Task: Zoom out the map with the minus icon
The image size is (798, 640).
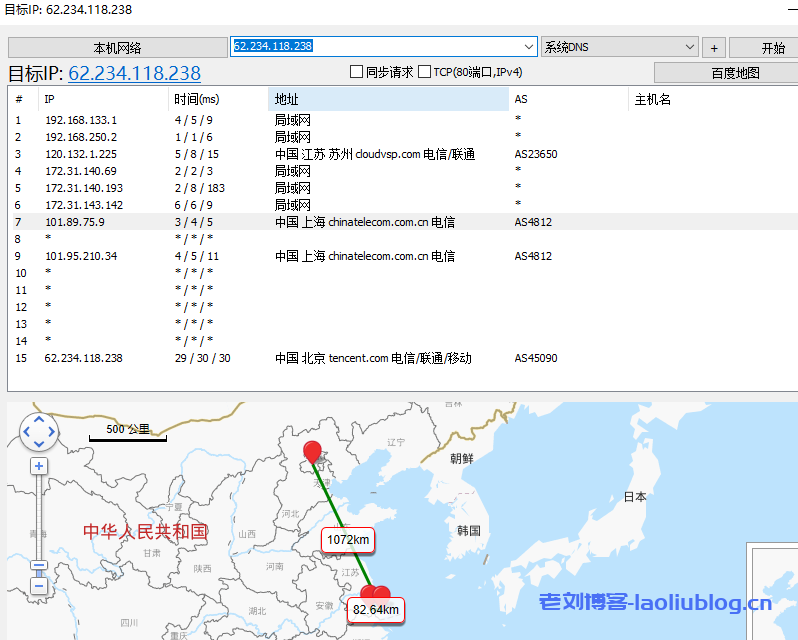Action: [39, 586]
